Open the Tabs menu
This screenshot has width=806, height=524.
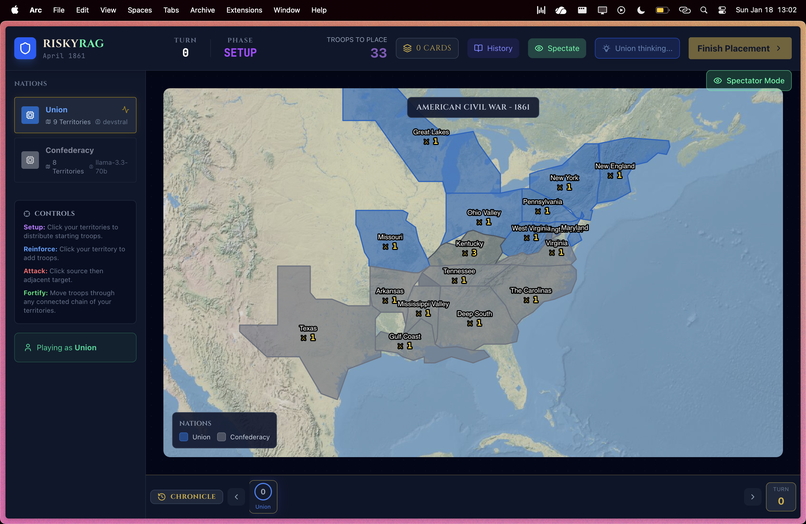171,10
